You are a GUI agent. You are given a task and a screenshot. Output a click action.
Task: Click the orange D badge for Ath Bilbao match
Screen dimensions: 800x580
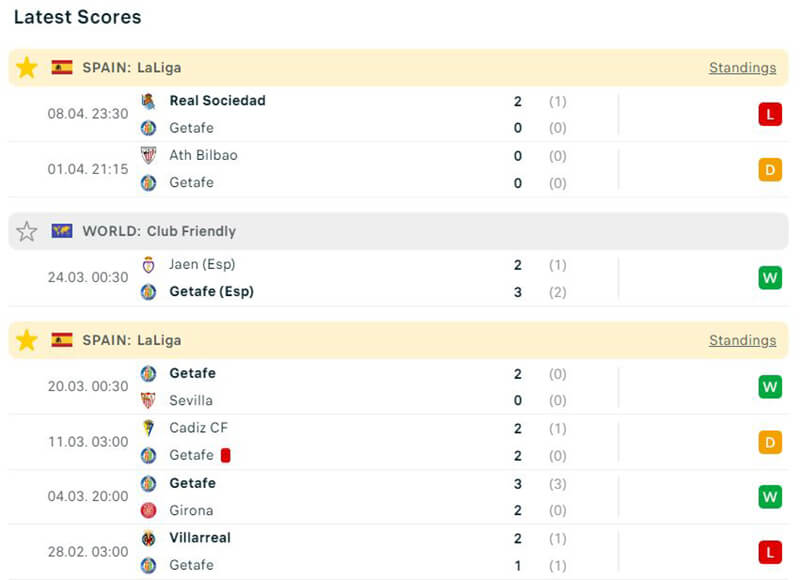769,169
